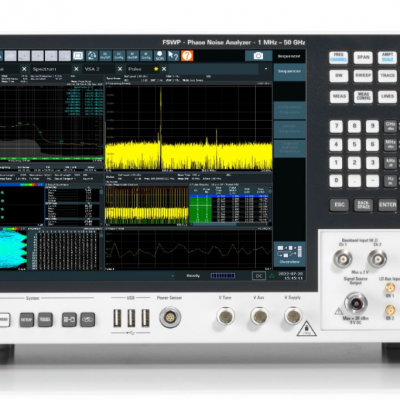Viewport: 400px width, 400px height.
Task: Push the SETUP system key
Action: (x=27, y=320)
